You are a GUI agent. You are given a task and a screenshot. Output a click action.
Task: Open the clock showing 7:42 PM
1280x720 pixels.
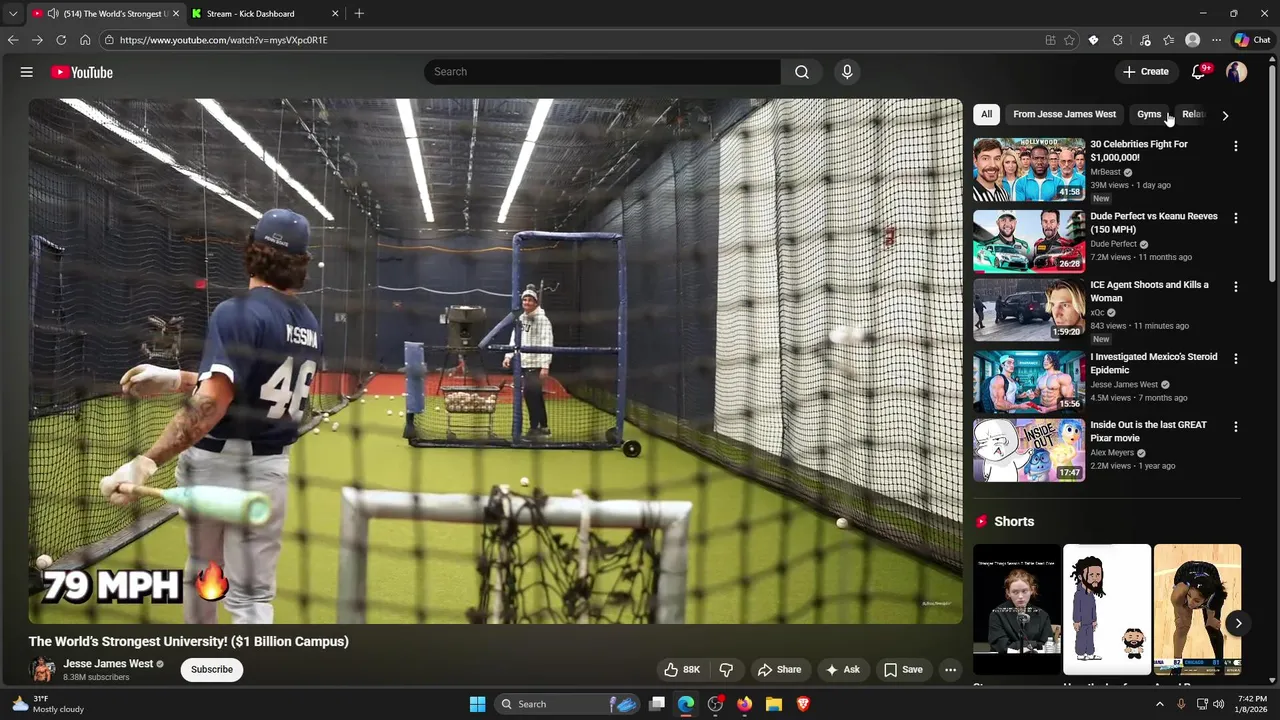(x=1253, y=704)
